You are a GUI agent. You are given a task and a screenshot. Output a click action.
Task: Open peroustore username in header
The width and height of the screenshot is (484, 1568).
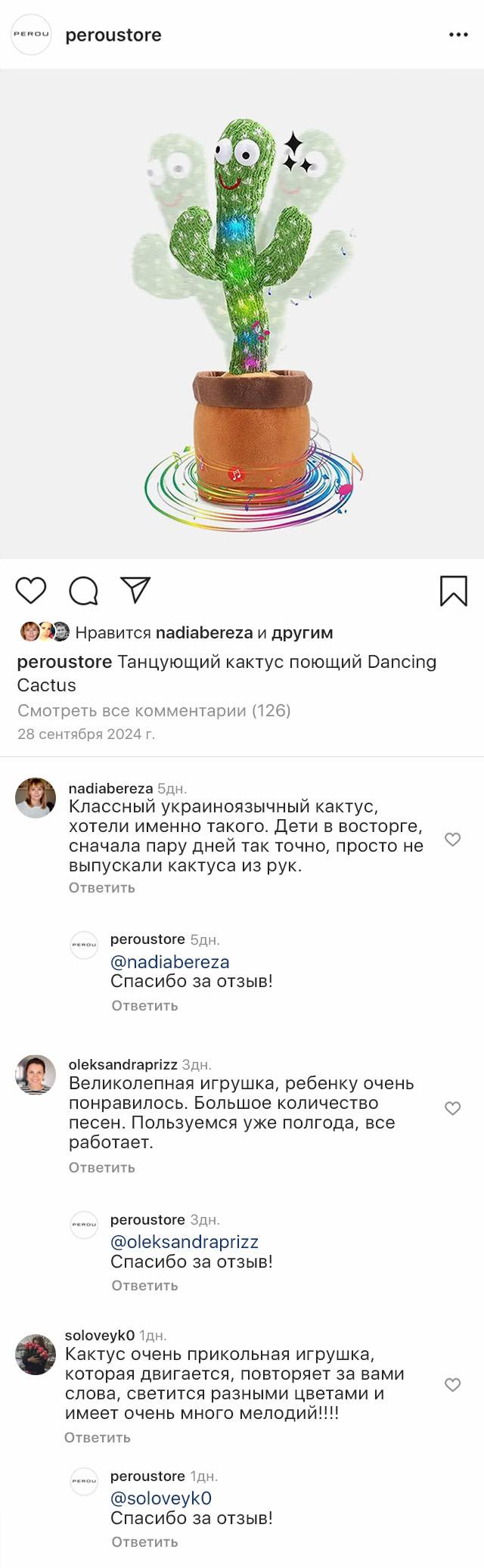click(113, 36)
